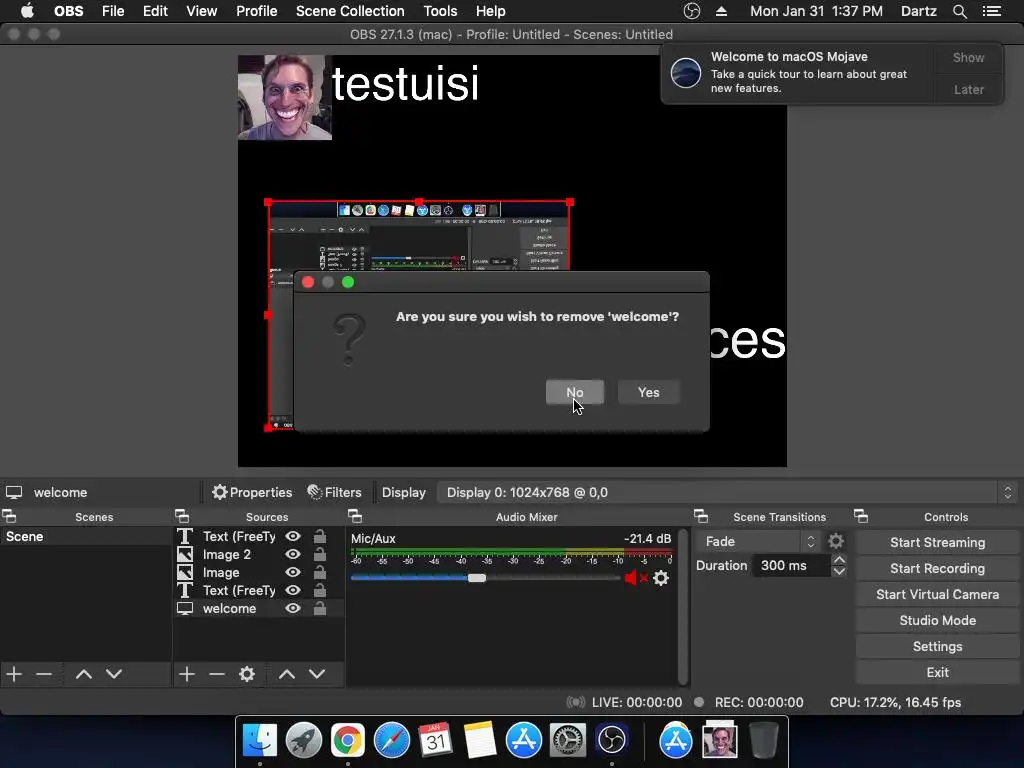The image size is (1024, 768).
Task: Click the OBS icon in the Dock
Action: (611, 740)
